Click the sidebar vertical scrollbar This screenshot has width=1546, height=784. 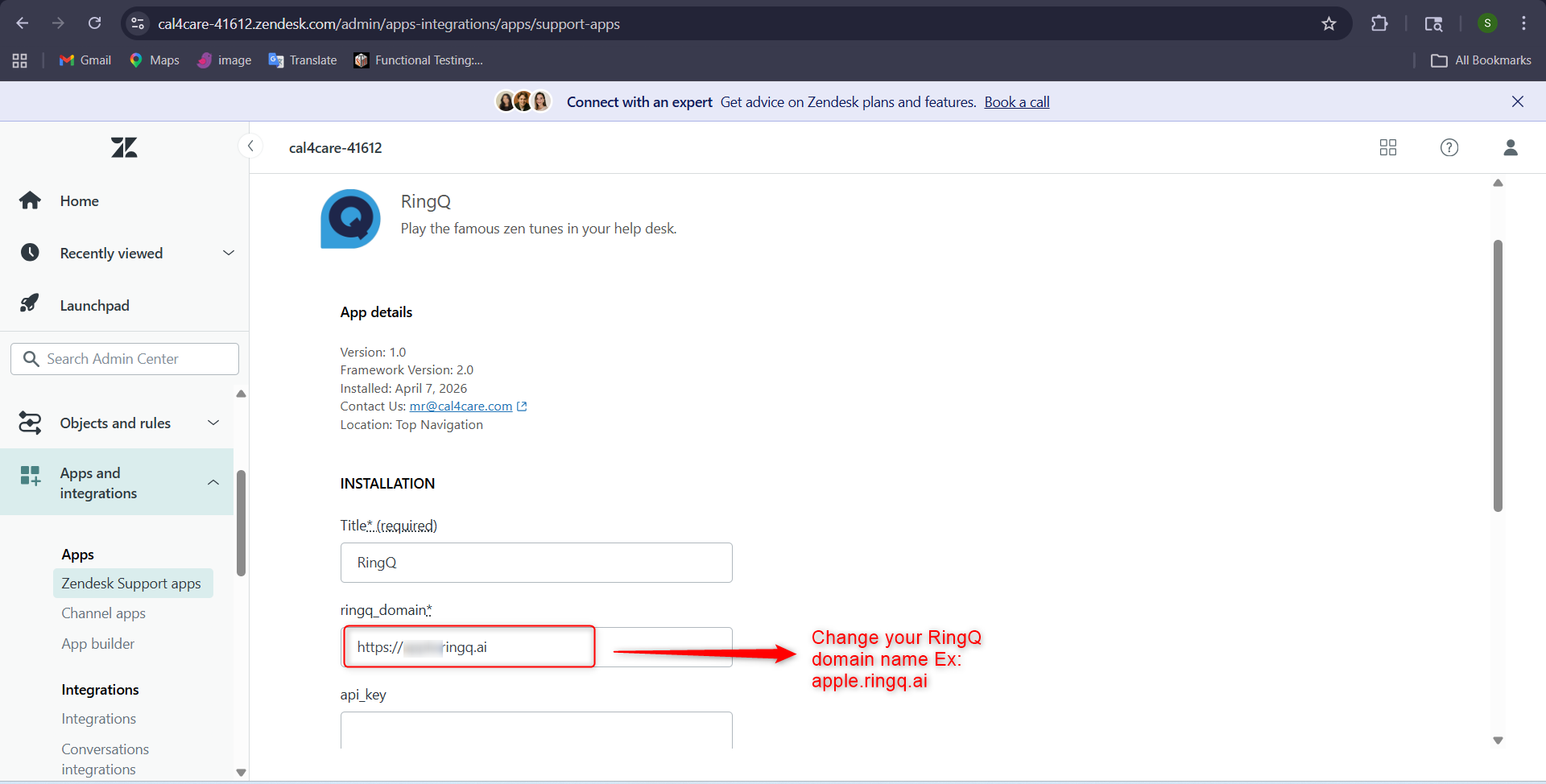[241, 523]
